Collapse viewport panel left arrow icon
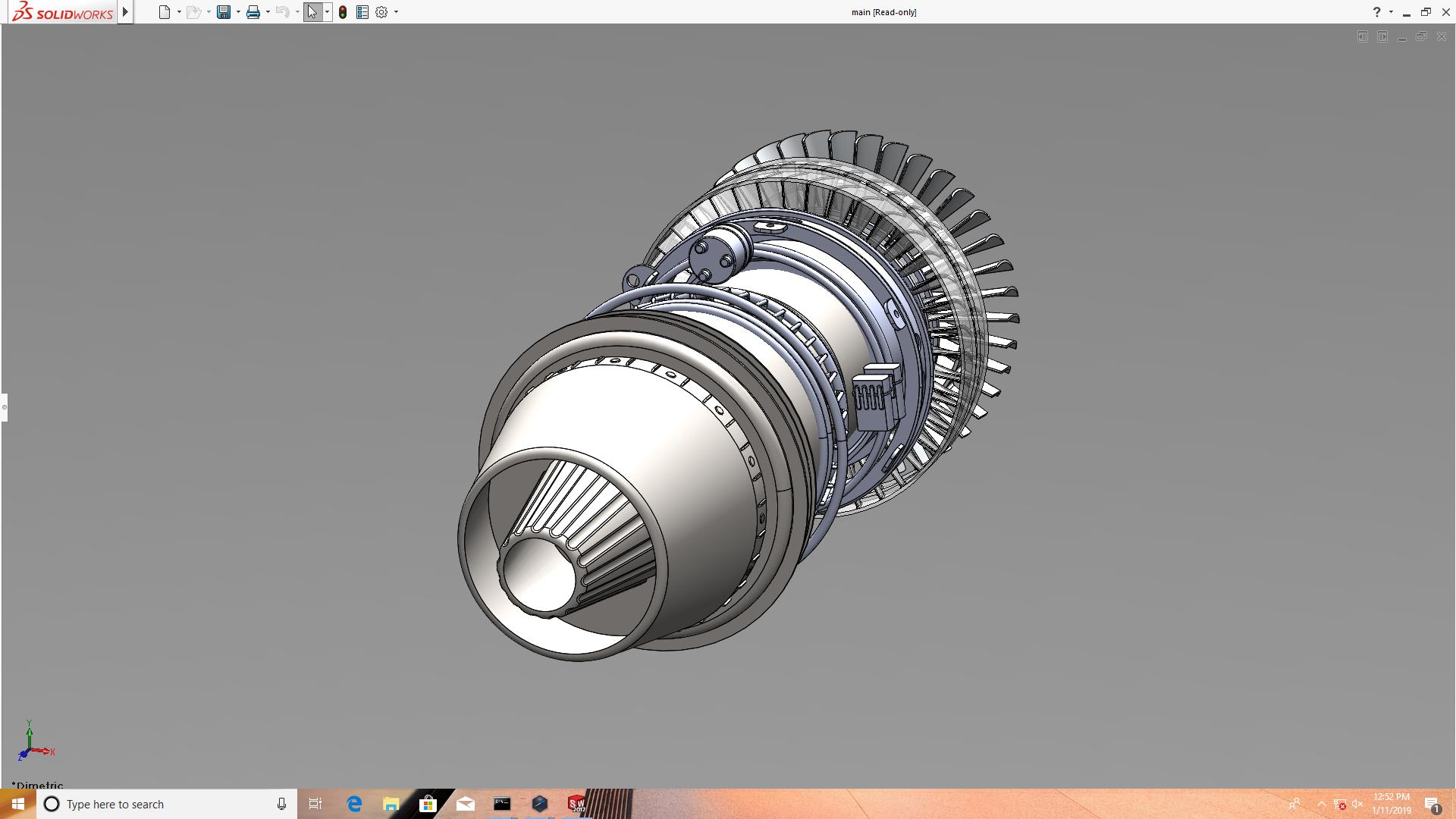The width and height of the screenshot is (1456, 819). (x=1363, y=36)
